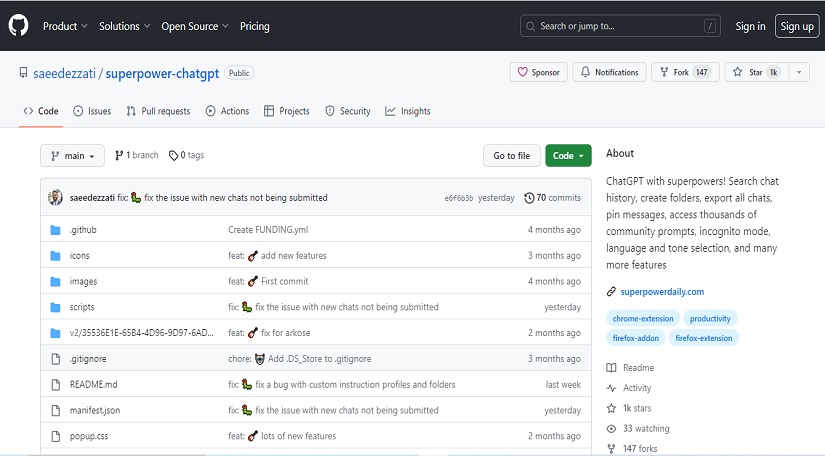Click the productivity topic tag
The image size is (825, 456).
pyautogui.click(x=710, y=319)
